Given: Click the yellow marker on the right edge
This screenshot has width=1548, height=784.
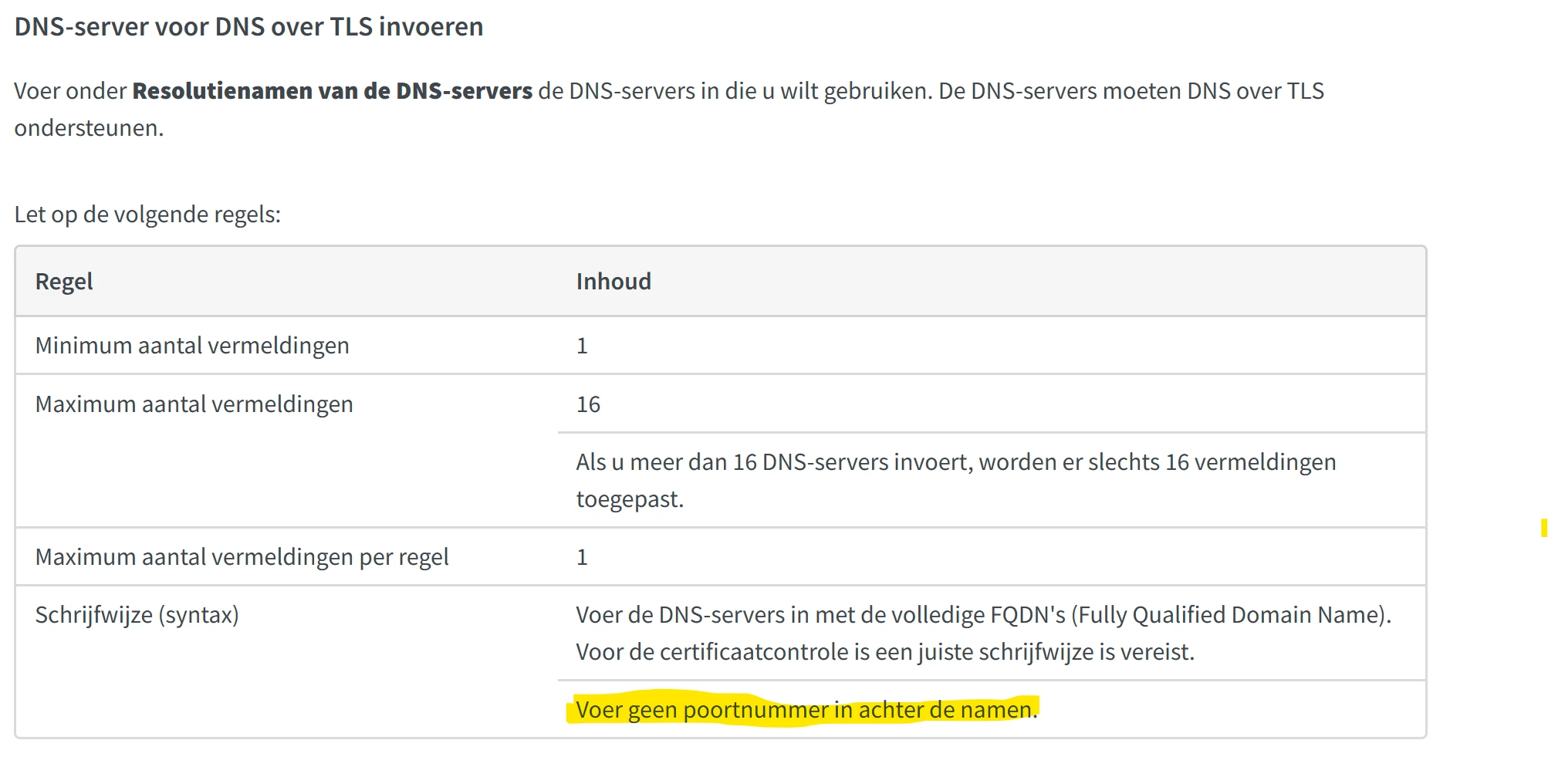Looking at the screenshot, I should coord(1544,528).
